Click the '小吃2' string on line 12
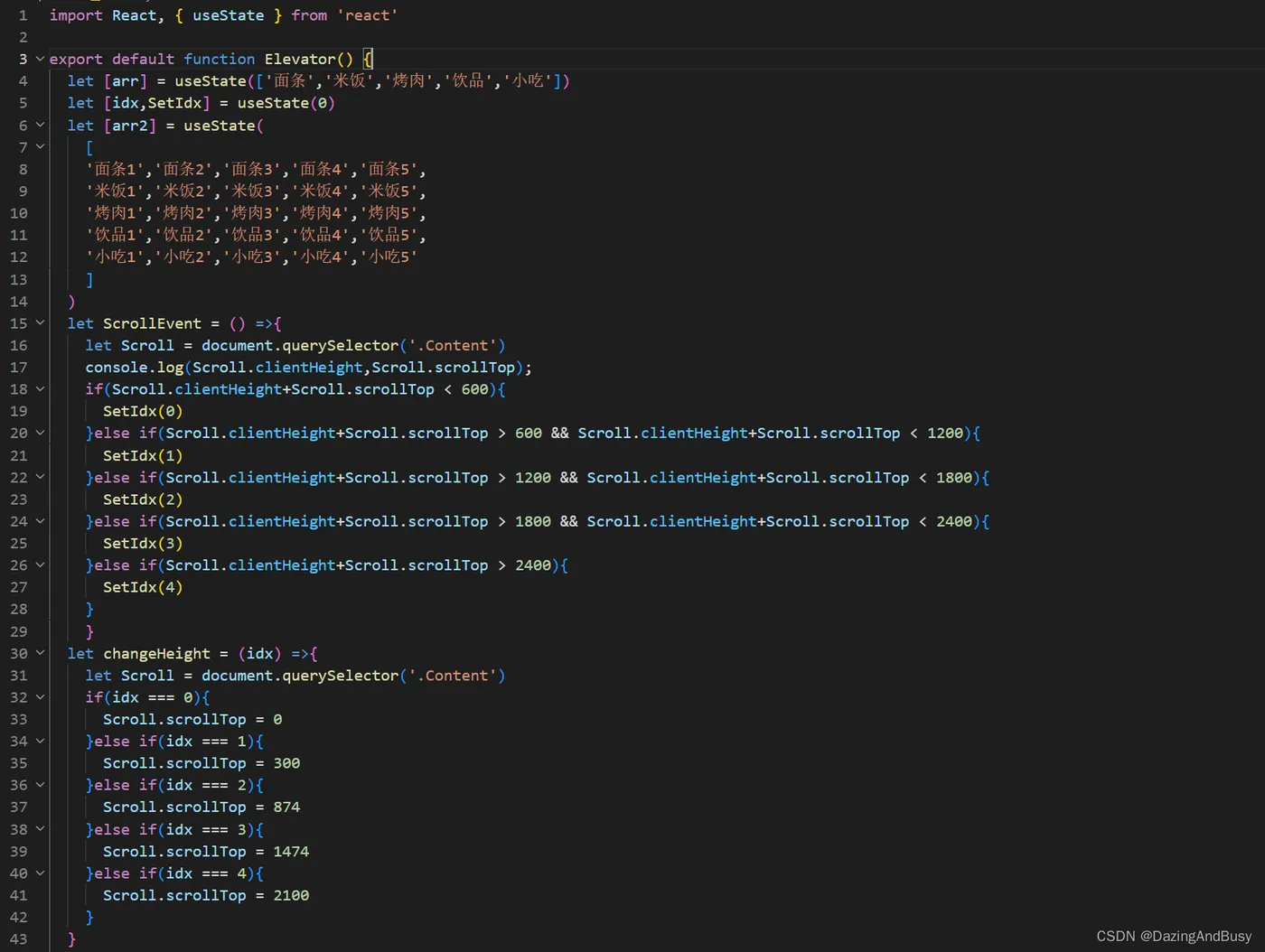Viewport: 1265px width, 952px height. coord(185,257)
